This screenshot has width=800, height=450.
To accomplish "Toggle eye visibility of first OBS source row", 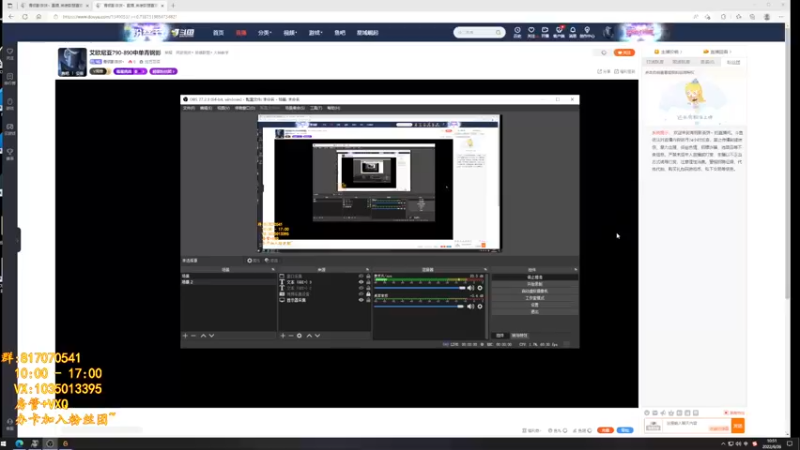I will (x=361, y=276).
